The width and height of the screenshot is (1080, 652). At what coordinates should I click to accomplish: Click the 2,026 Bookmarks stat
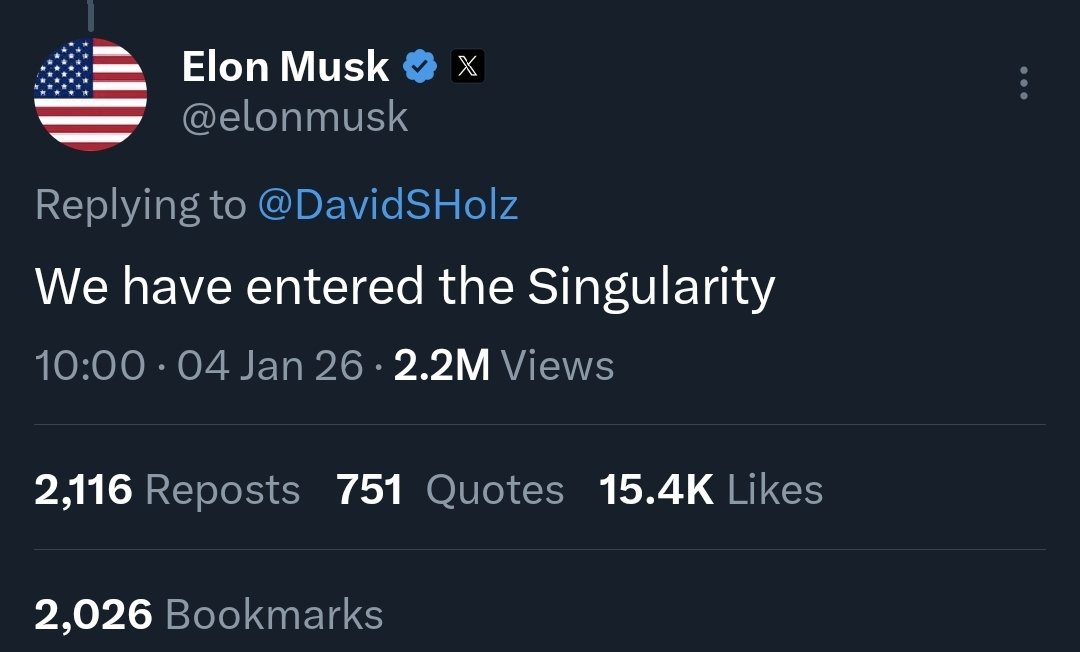[208, 614]
